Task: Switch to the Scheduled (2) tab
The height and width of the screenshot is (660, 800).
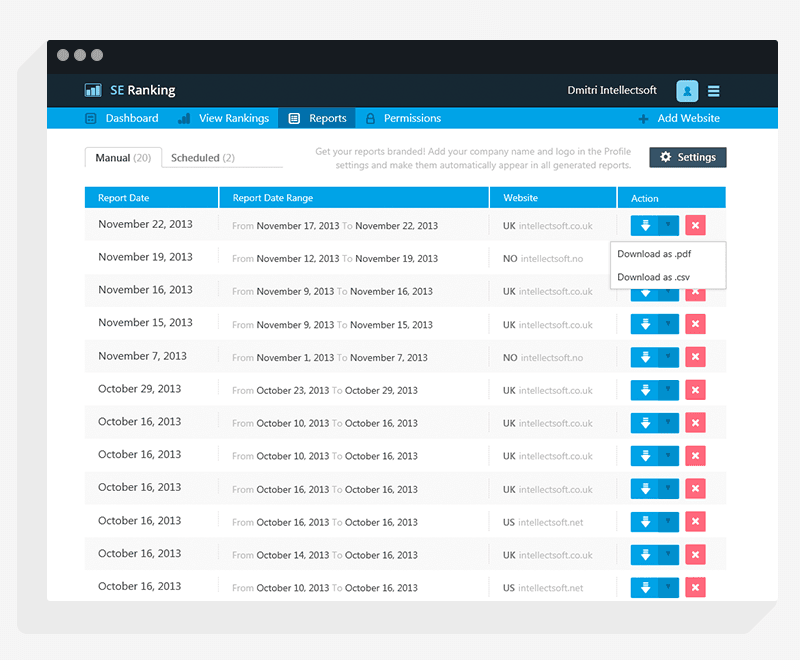Action: click(x=203, y=158)
